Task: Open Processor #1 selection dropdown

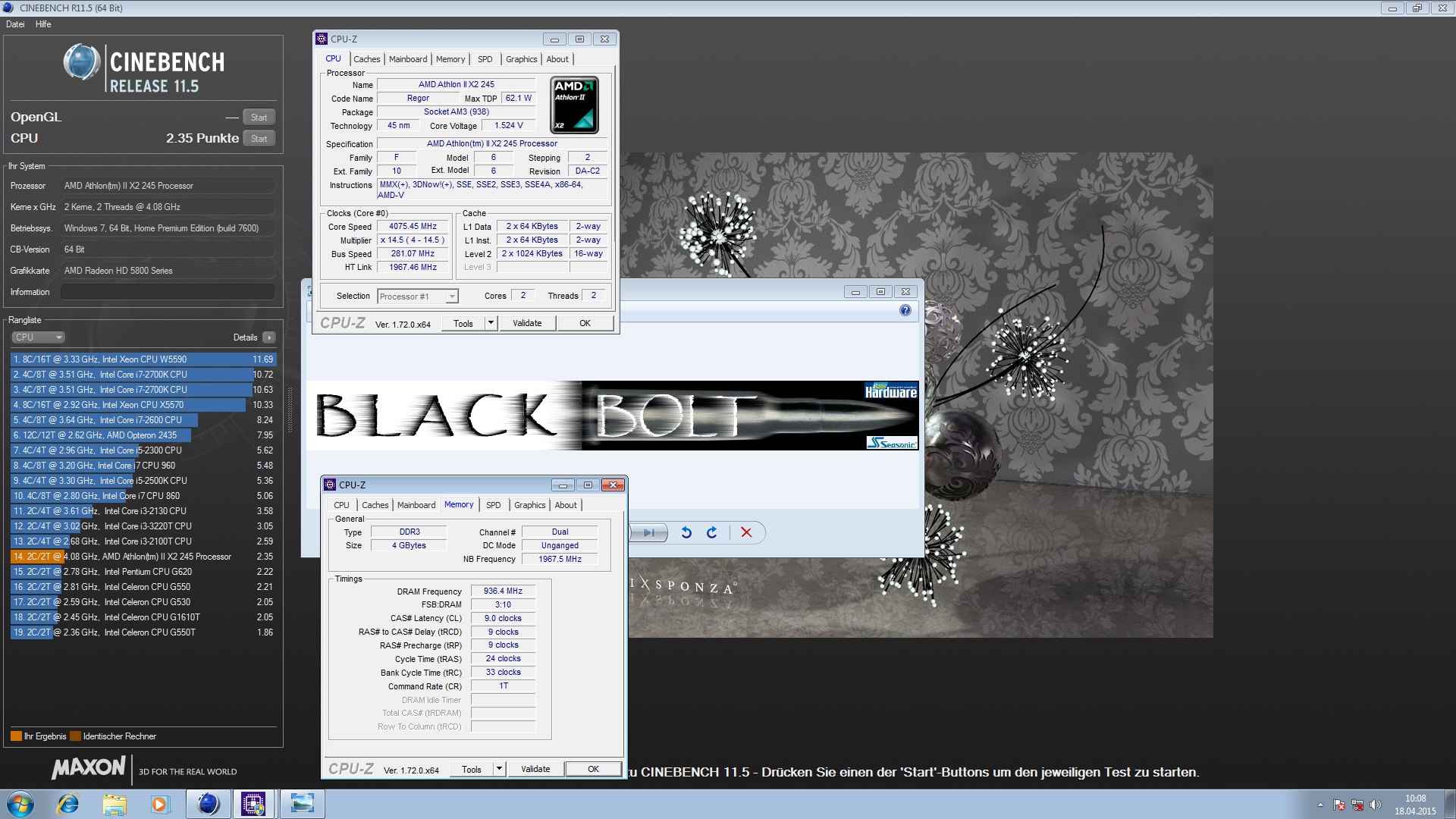Action: tap(418, 297)
